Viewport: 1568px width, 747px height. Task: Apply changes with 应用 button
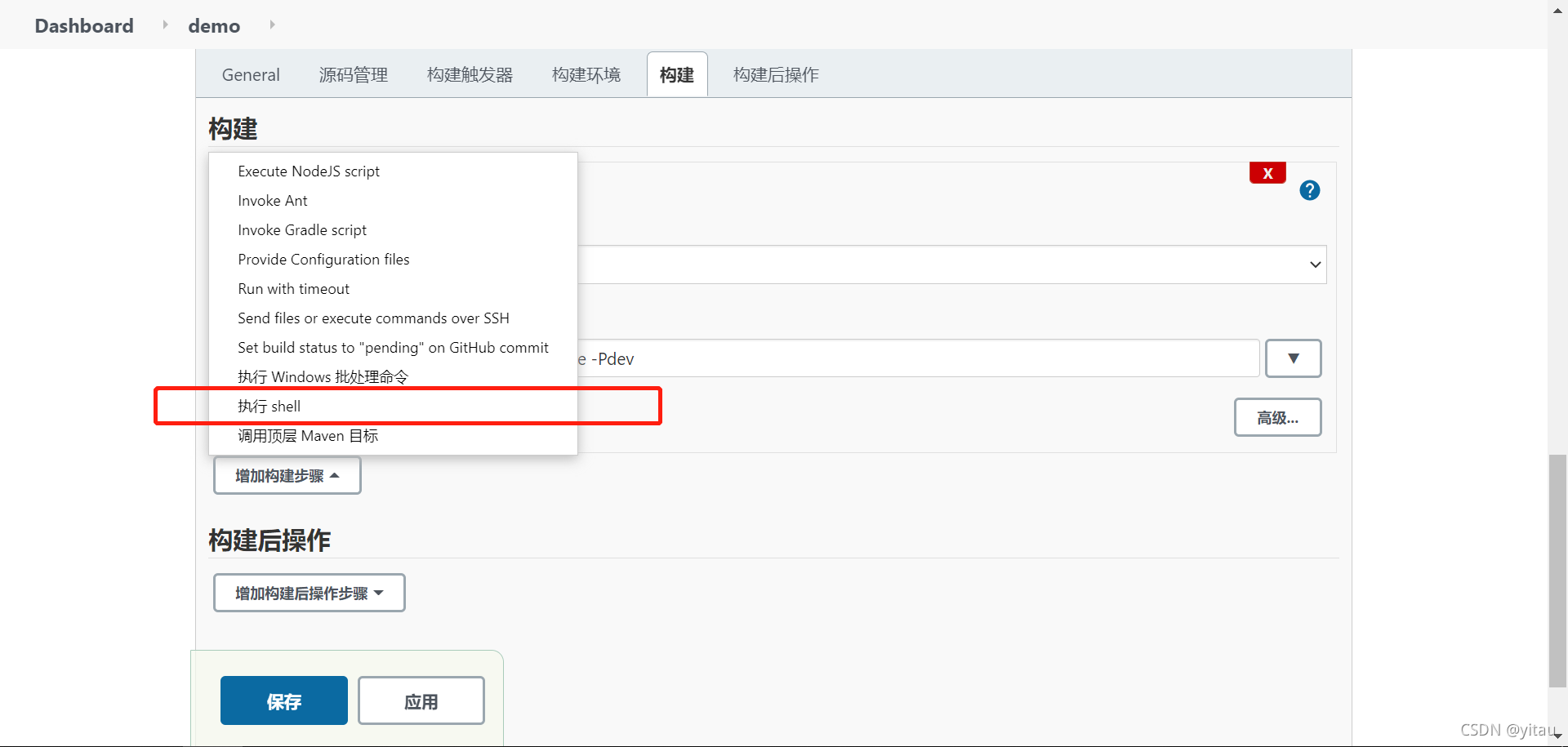click(x=421, y=700)
